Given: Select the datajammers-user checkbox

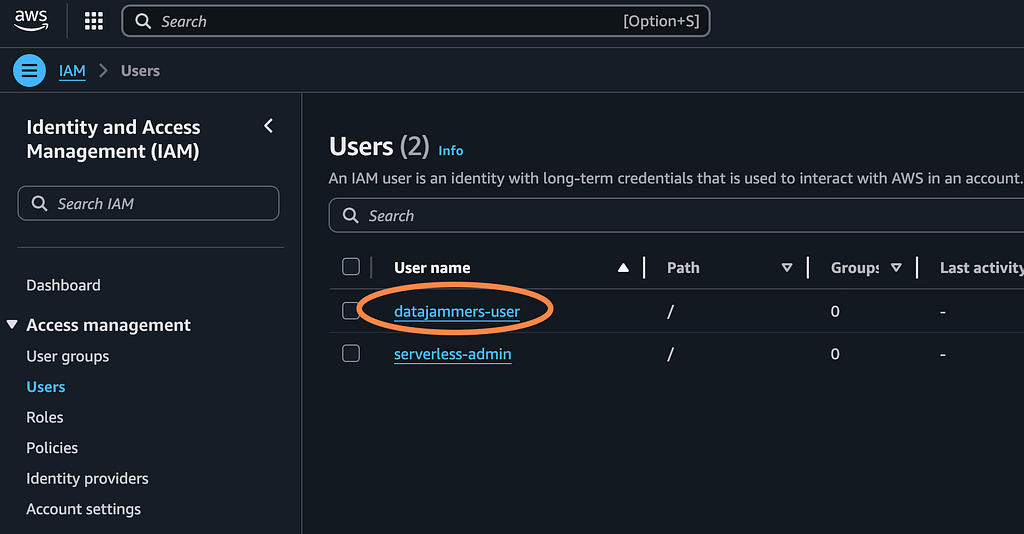Looking at the screenshot, I should 351,311.
